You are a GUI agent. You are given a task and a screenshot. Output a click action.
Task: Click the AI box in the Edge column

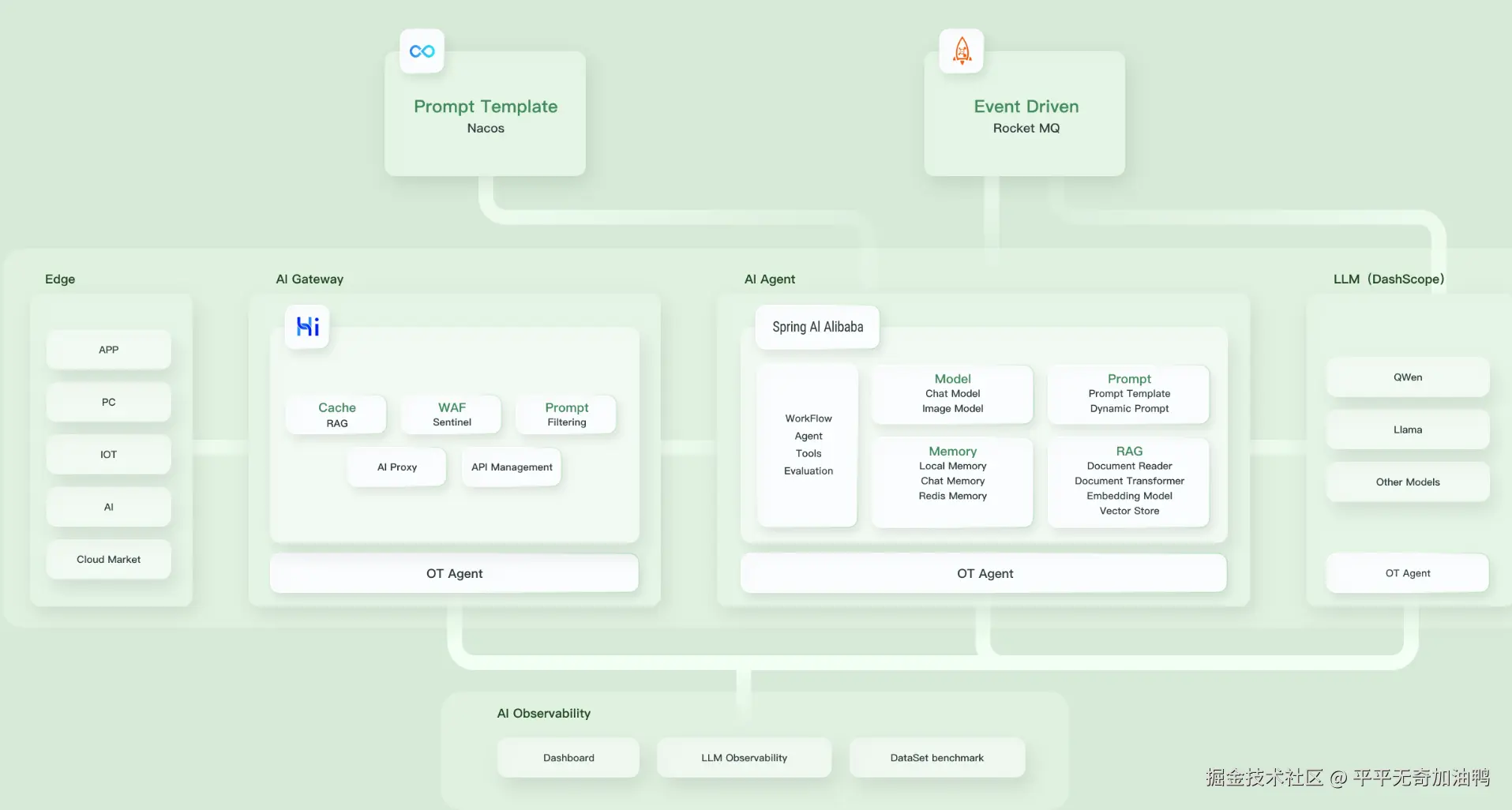tap(109, 507)
